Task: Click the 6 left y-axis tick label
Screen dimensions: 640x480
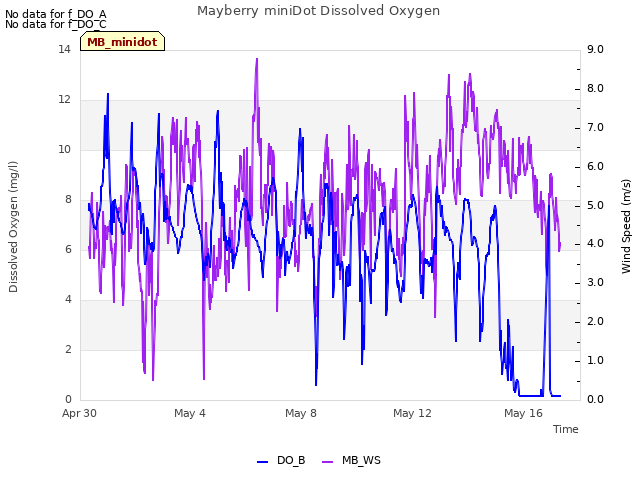Action: click(68, 250)
